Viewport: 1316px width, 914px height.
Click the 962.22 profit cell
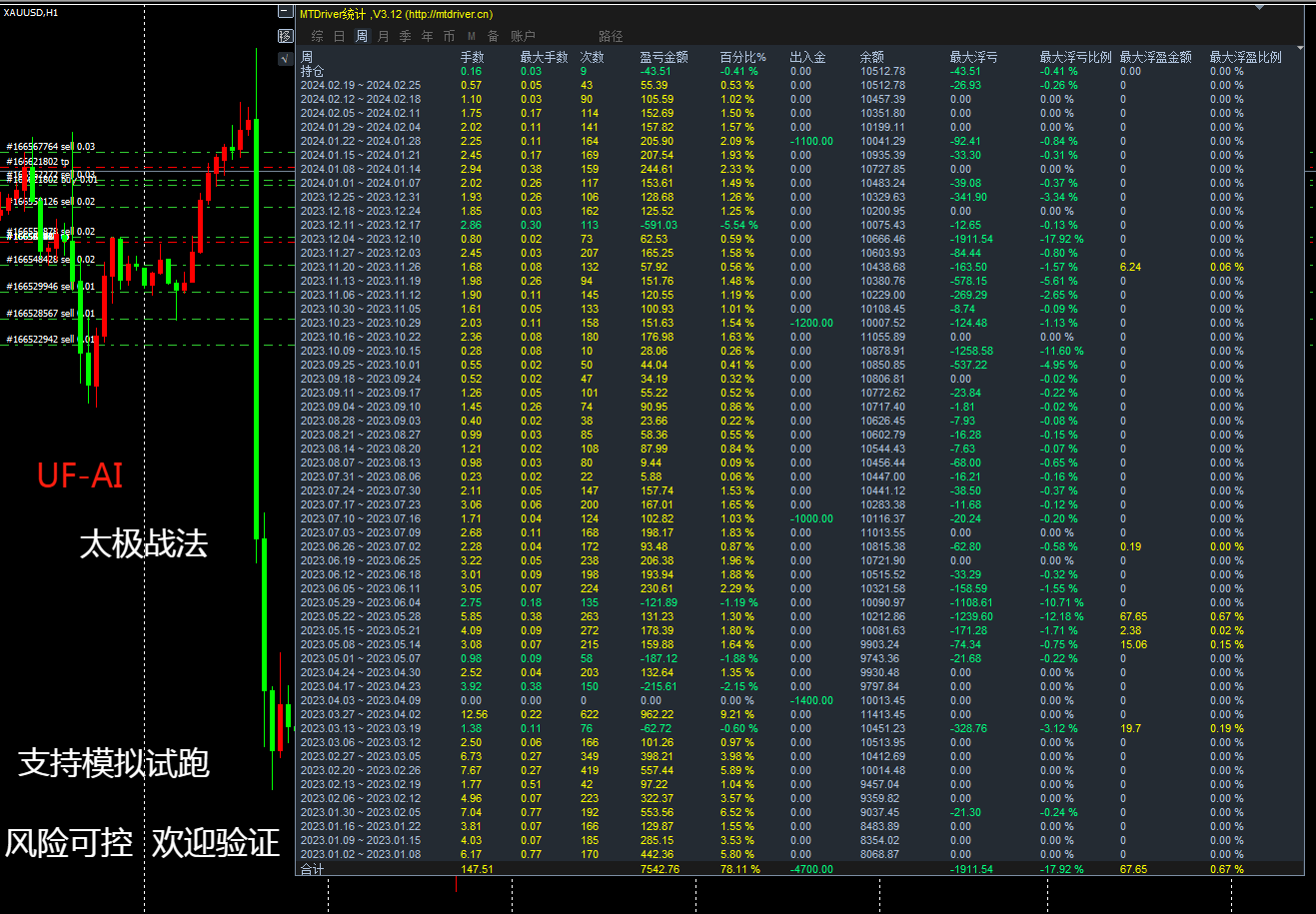pyautogui.click(x=657, y=715)
